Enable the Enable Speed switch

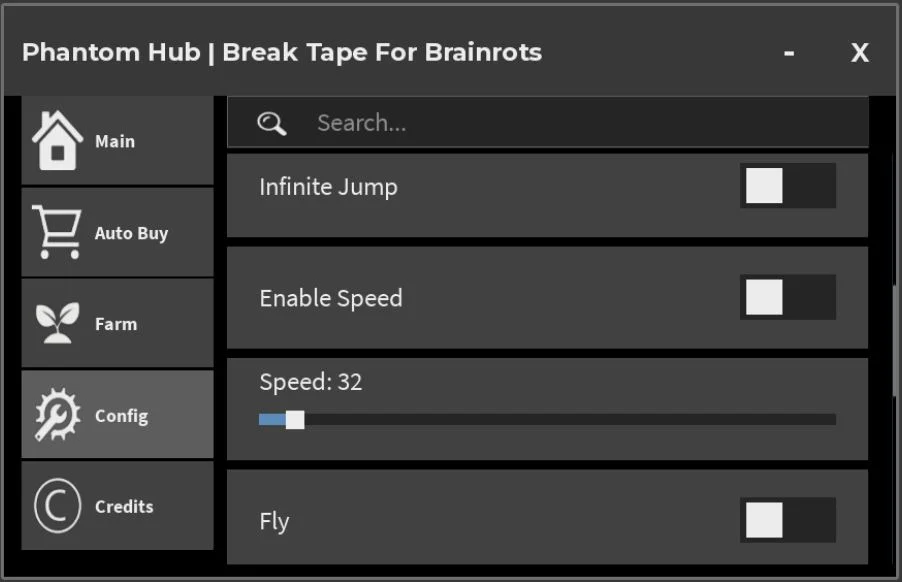click(788, 297)
